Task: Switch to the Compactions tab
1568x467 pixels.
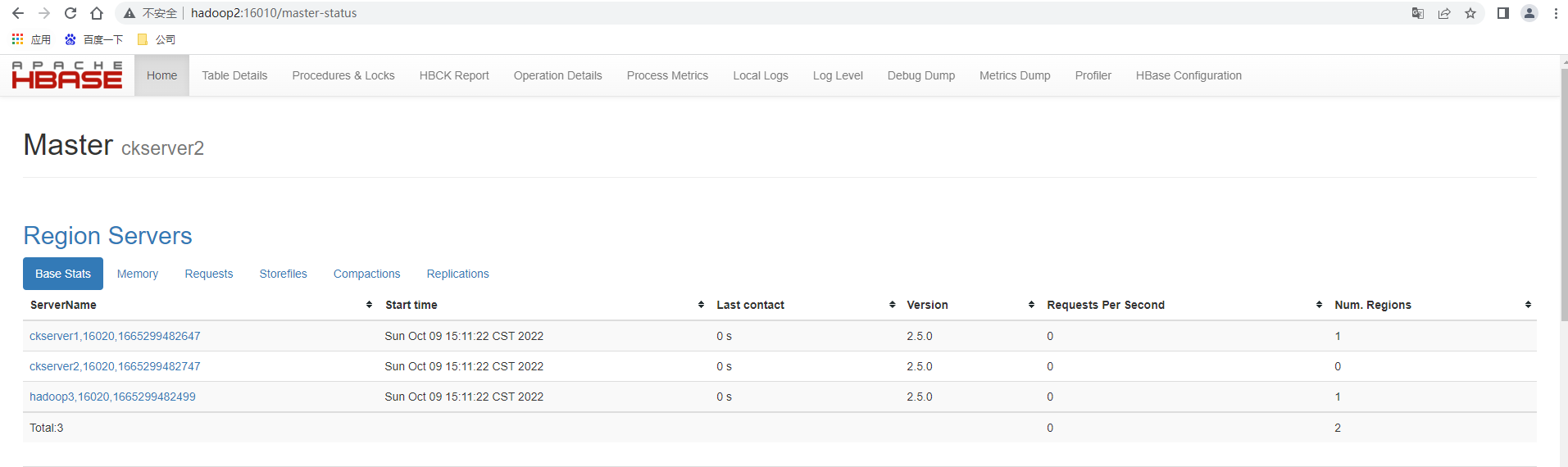Action: 367,274
